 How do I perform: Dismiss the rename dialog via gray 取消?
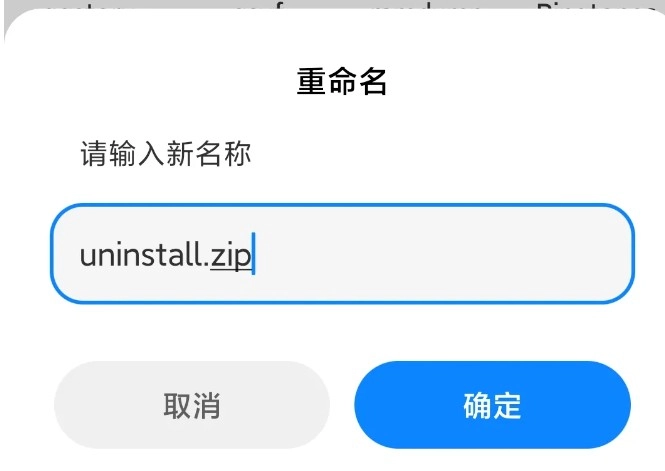[x=192, y=405]
